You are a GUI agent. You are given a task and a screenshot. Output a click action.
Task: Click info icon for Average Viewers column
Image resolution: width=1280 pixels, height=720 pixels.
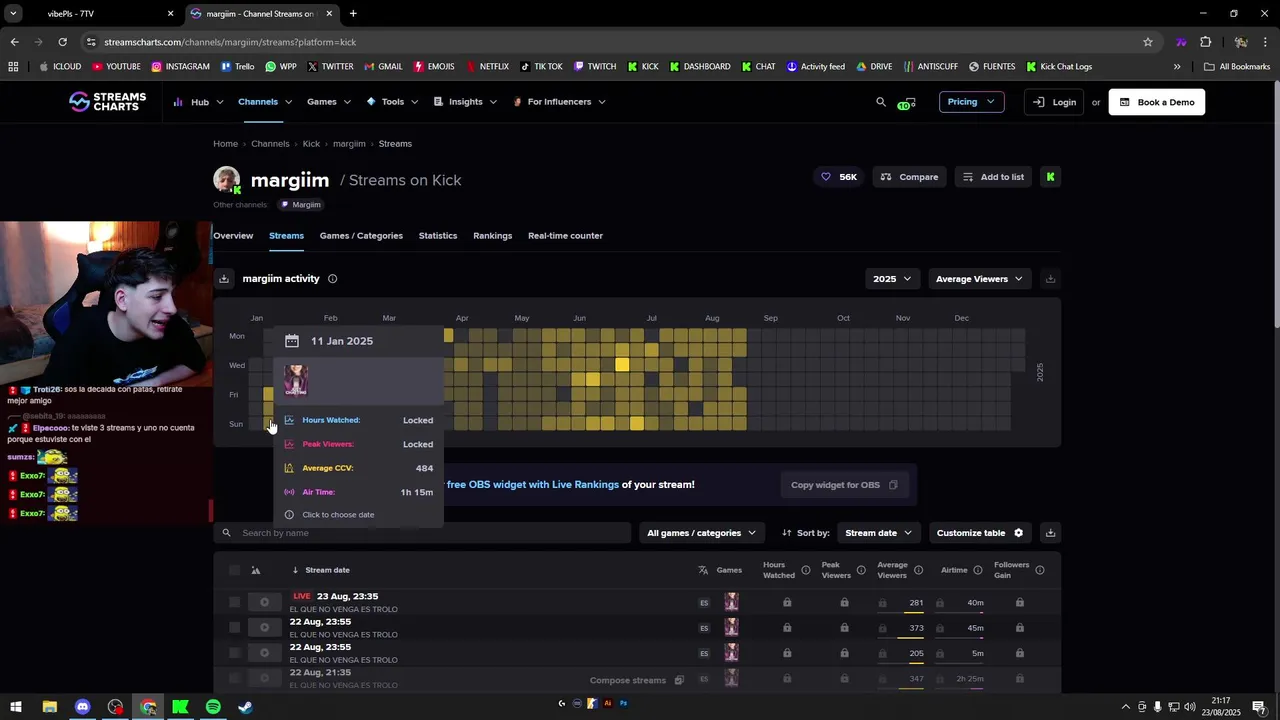point(918,570)
